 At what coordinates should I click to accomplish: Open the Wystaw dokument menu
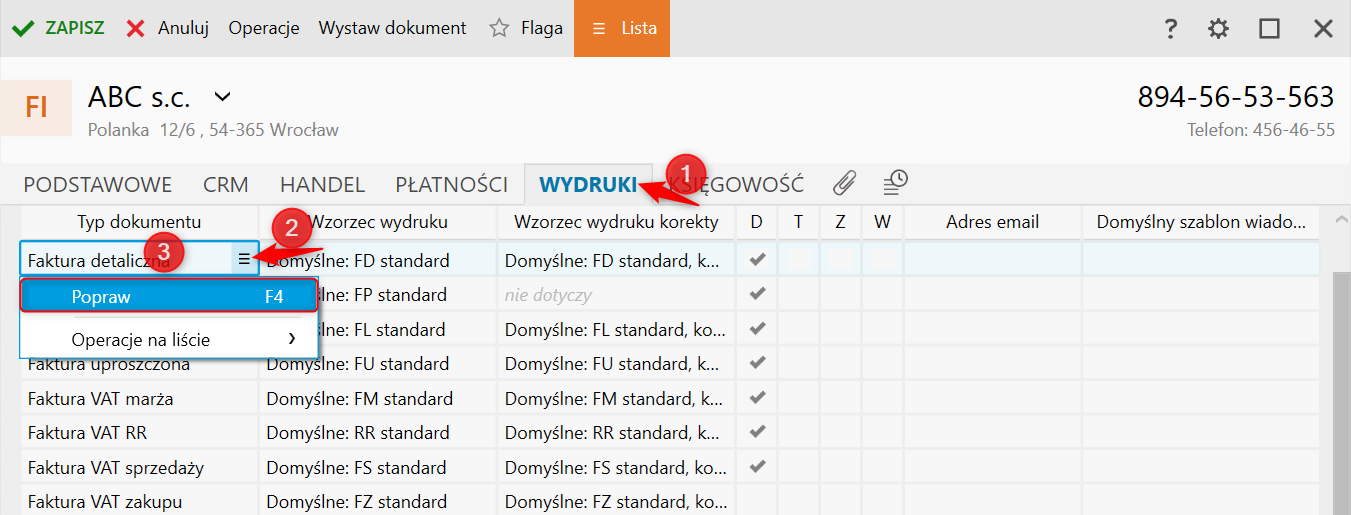click(x=392, y=28)
